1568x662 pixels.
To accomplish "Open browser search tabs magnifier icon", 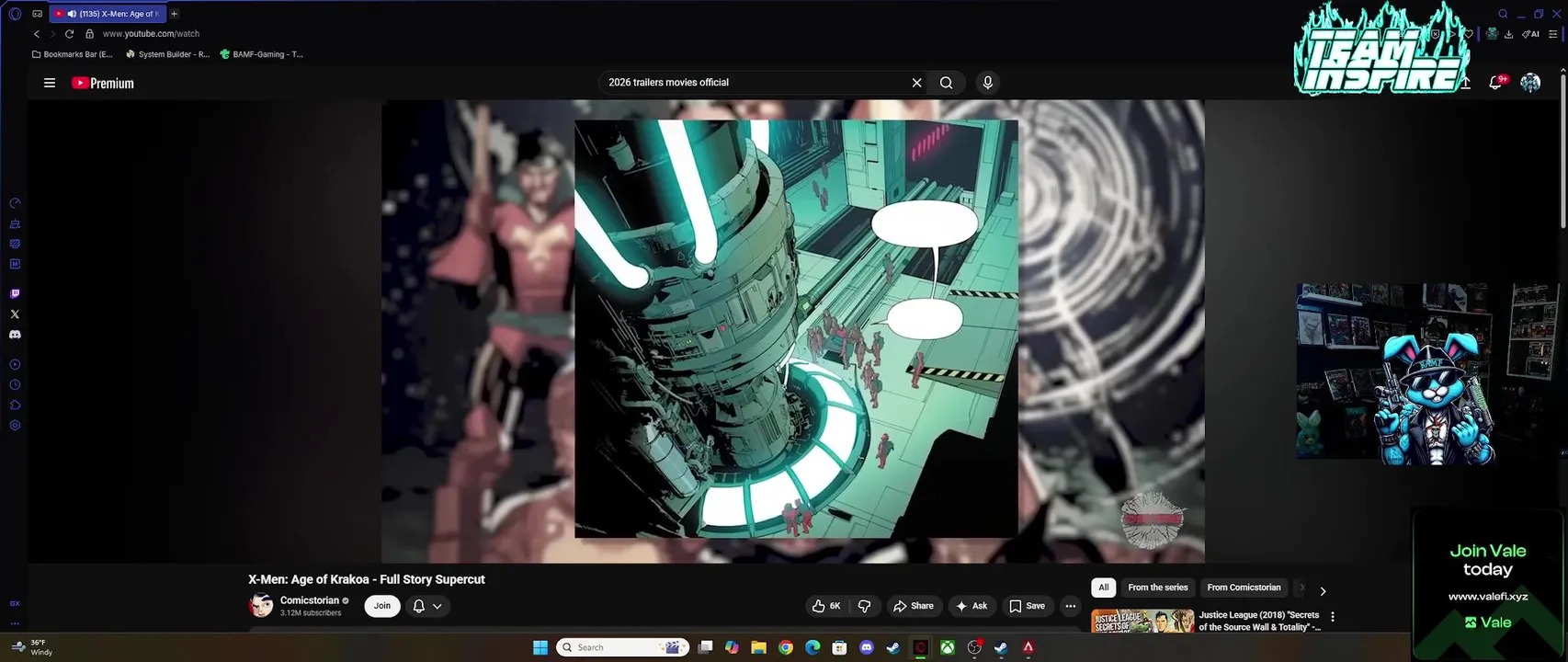I will (1504, 14).
